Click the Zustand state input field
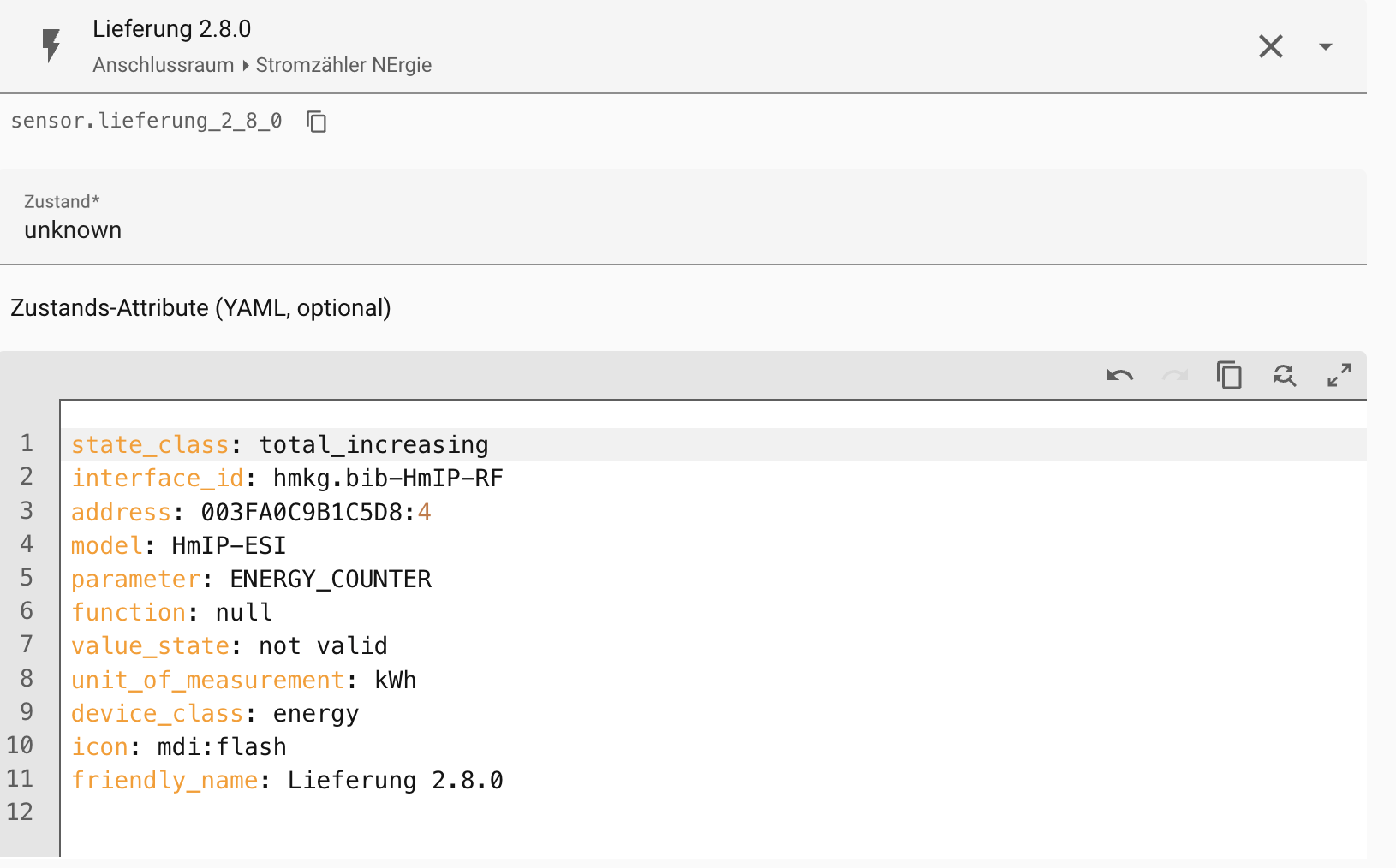Screen dimensions: 1396x868 [x=683, y=229]
